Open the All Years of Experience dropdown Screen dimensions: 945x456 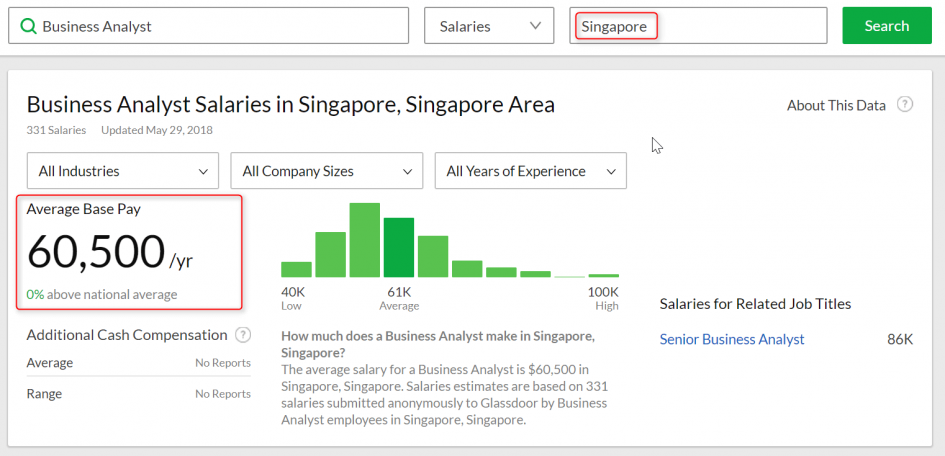pos(530,171)
